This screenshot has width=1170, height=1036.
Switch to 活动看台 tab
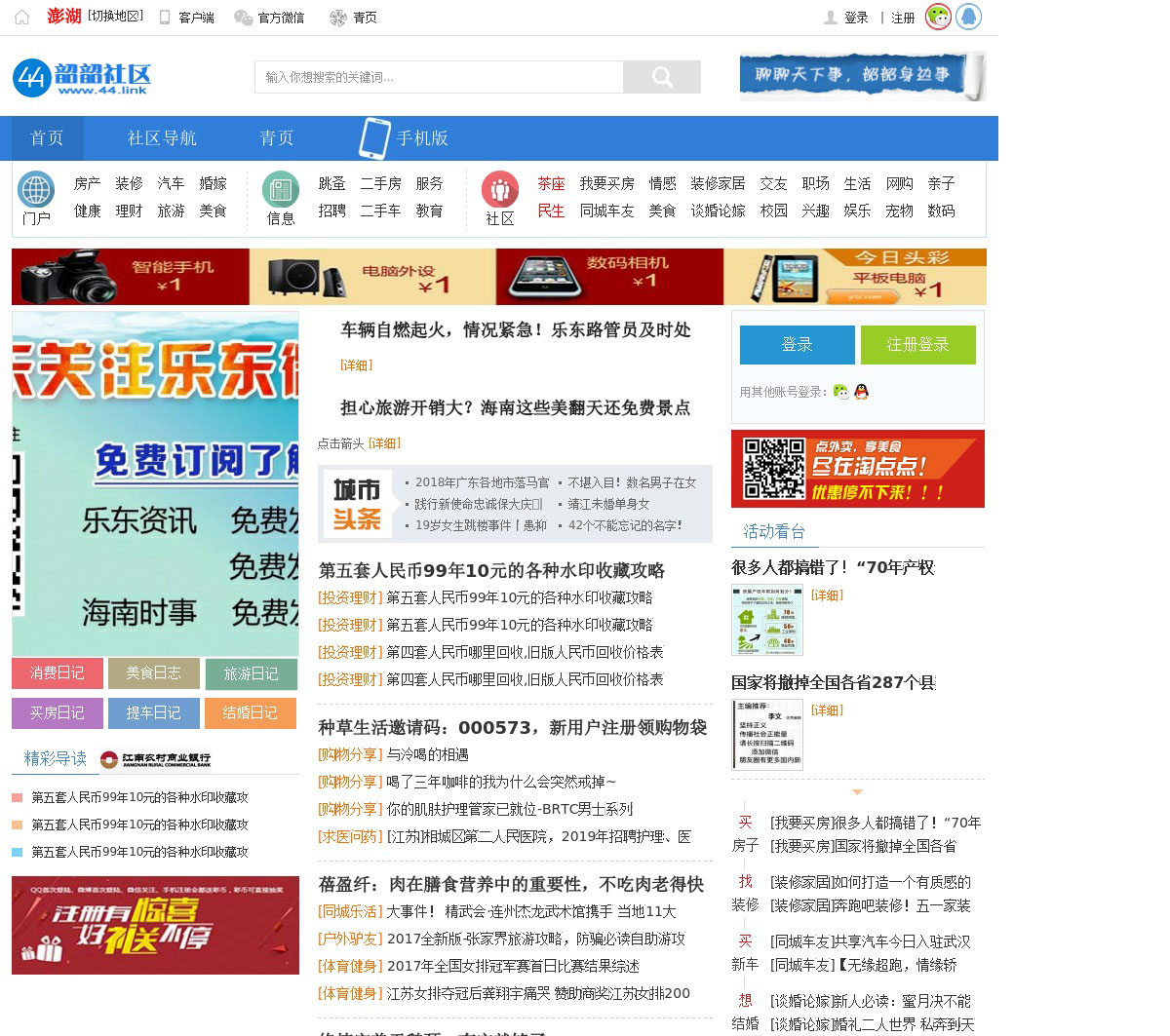774,531
